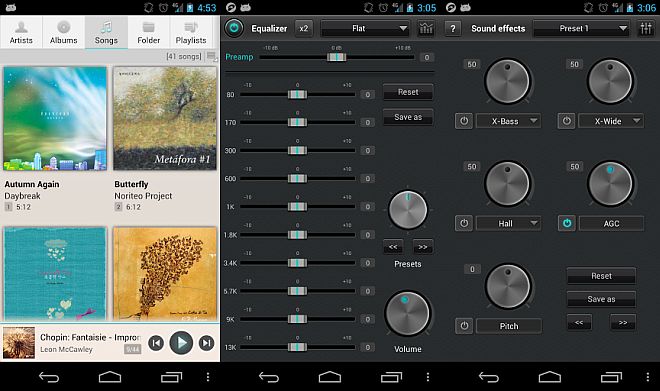Go to previous equalizer preset with << button

point(393,247)
